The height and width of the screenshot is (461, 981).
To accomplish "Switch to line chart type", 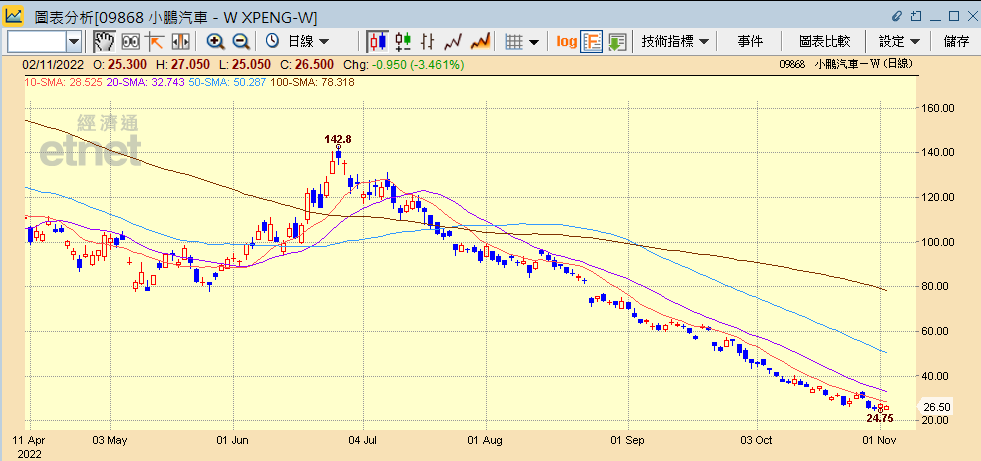I will point(452,42).
